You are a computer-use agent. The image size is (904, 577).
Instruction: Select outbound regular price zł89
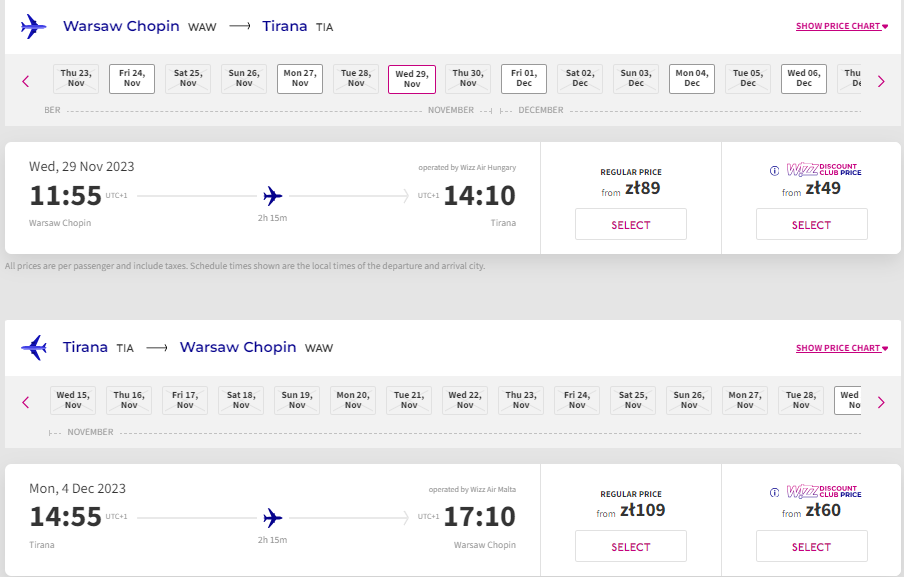tap(631, 224)
